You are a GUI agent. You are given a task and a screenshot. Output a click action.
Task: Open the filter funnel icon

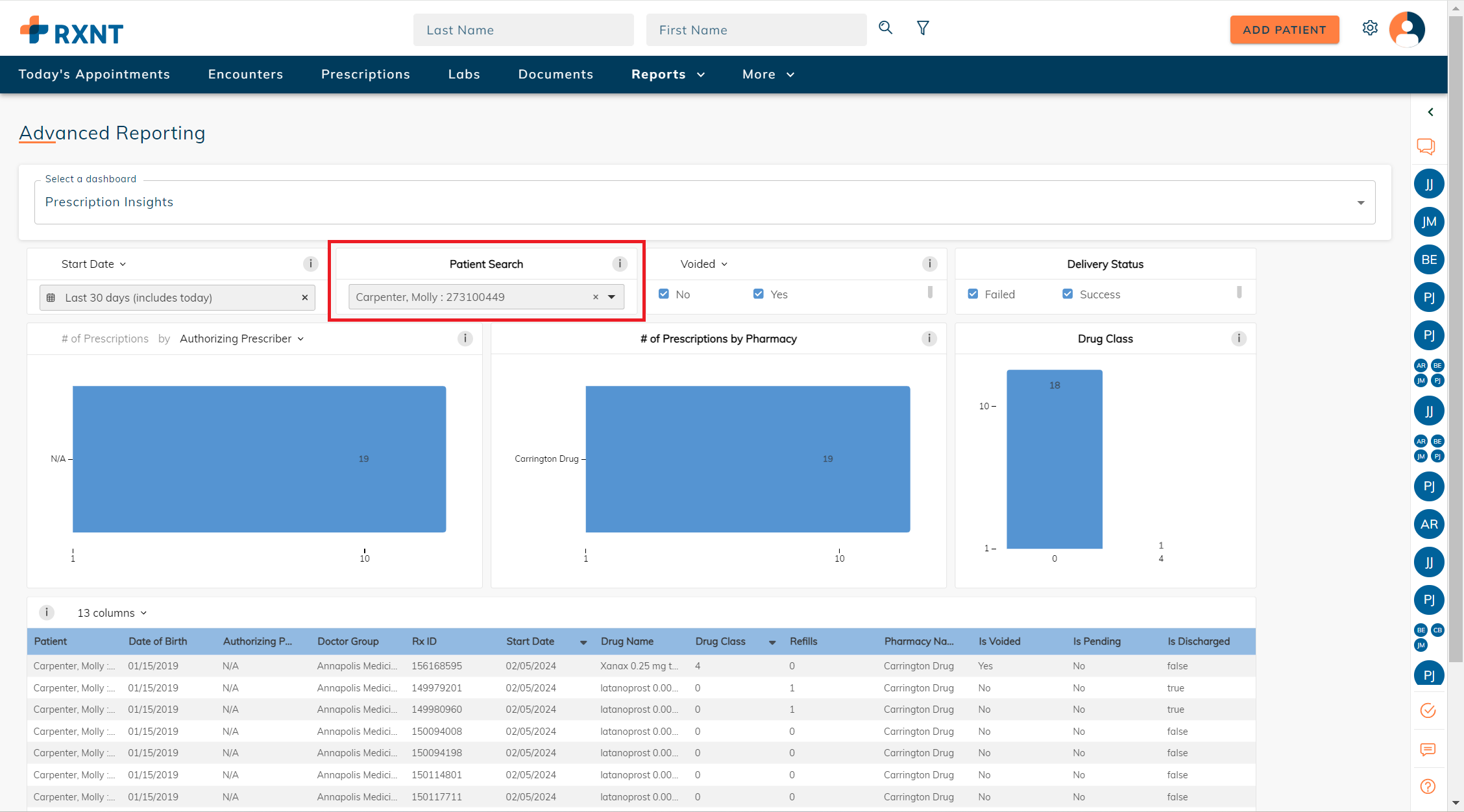pyautogui.click(x=923, y=28)
